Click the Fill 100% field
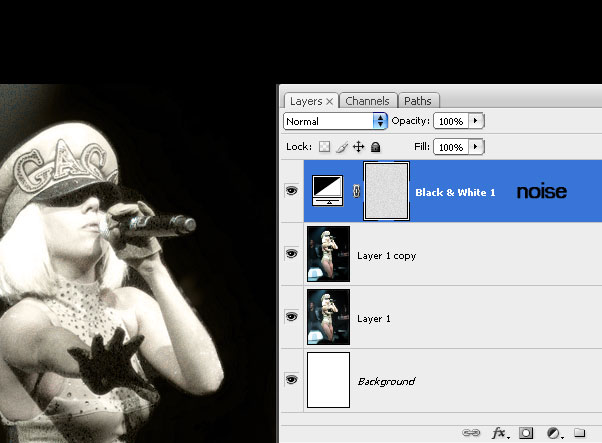 click(x=451, y=147)
